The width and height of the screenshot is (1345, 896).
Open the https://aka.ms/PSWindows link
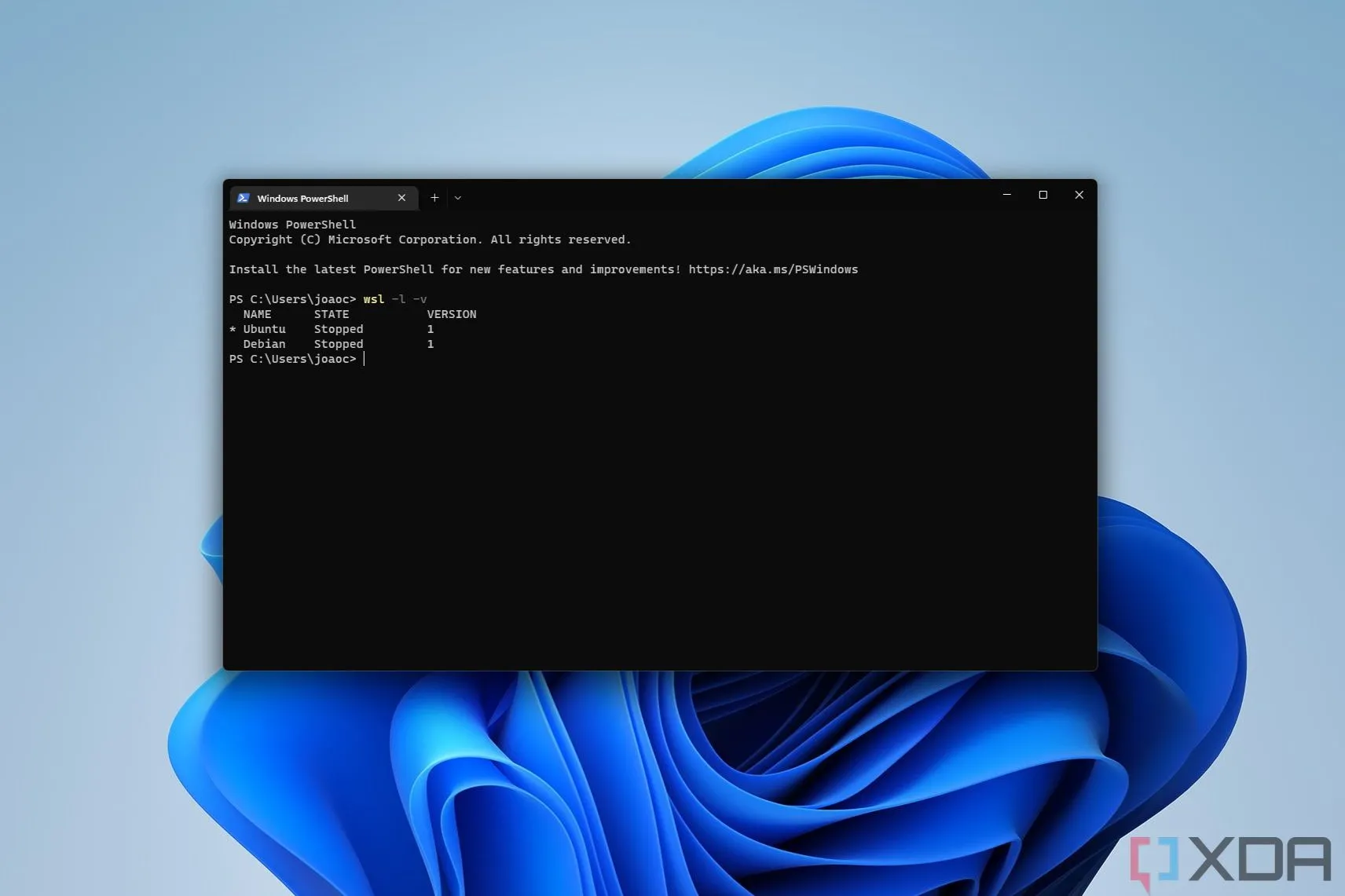773,269
